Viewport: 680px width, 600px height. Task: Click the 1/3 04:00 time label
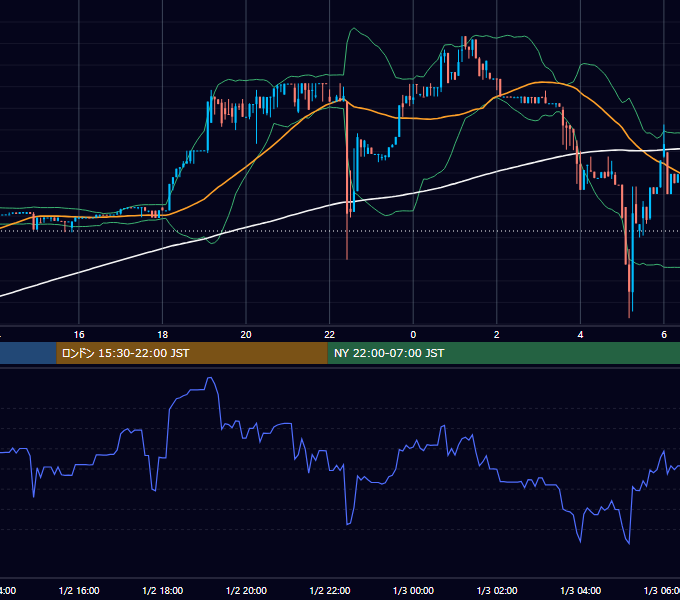(x=581, y=590)
